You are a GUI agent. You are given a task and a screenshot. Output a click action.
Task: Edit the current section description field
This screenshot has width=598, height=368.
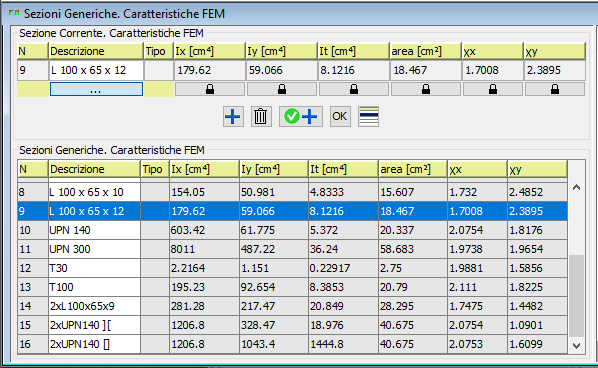(96, 70)
